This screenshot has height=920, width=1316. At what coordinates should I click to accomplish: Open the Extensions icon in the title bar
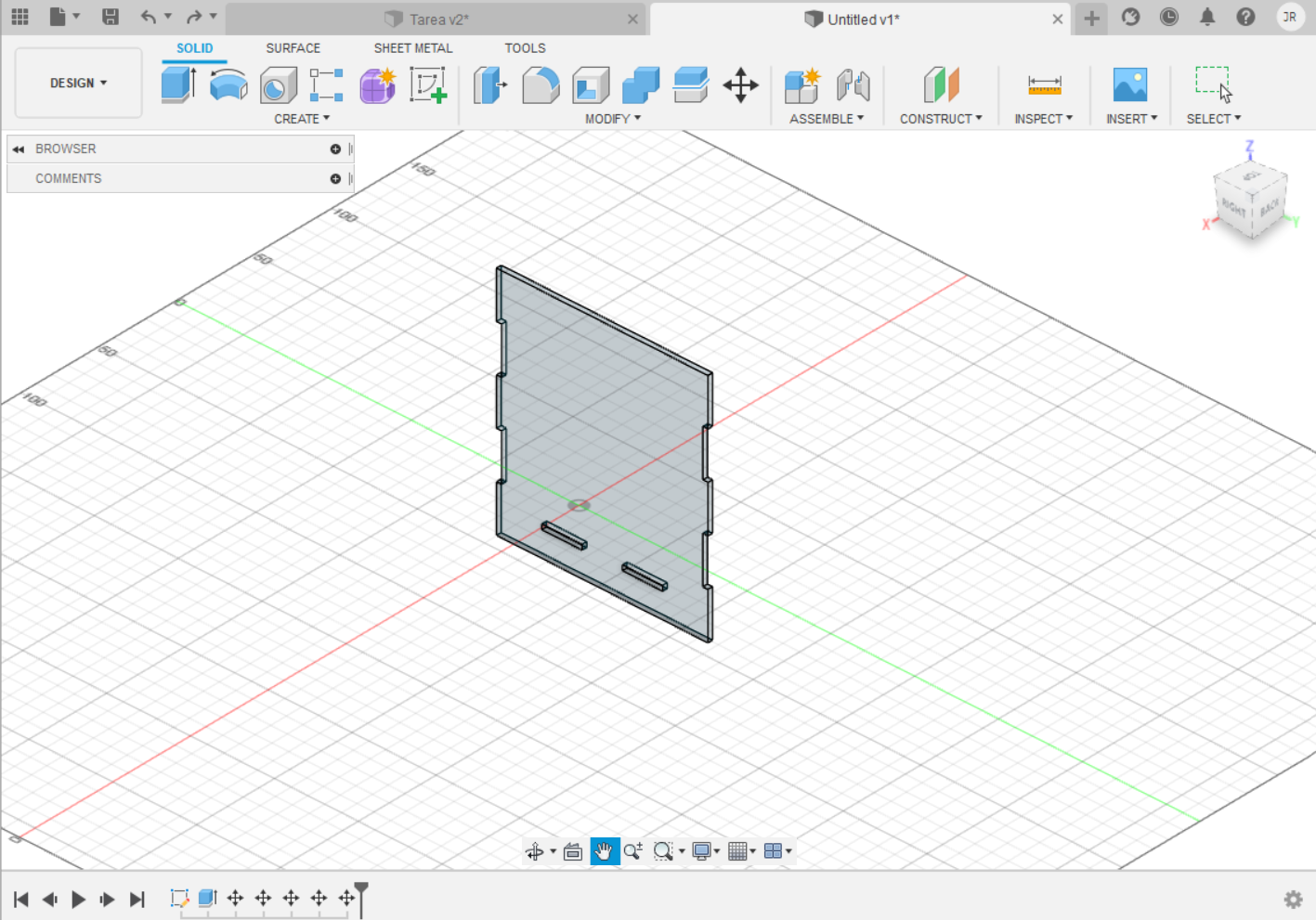pos(1130,17)
